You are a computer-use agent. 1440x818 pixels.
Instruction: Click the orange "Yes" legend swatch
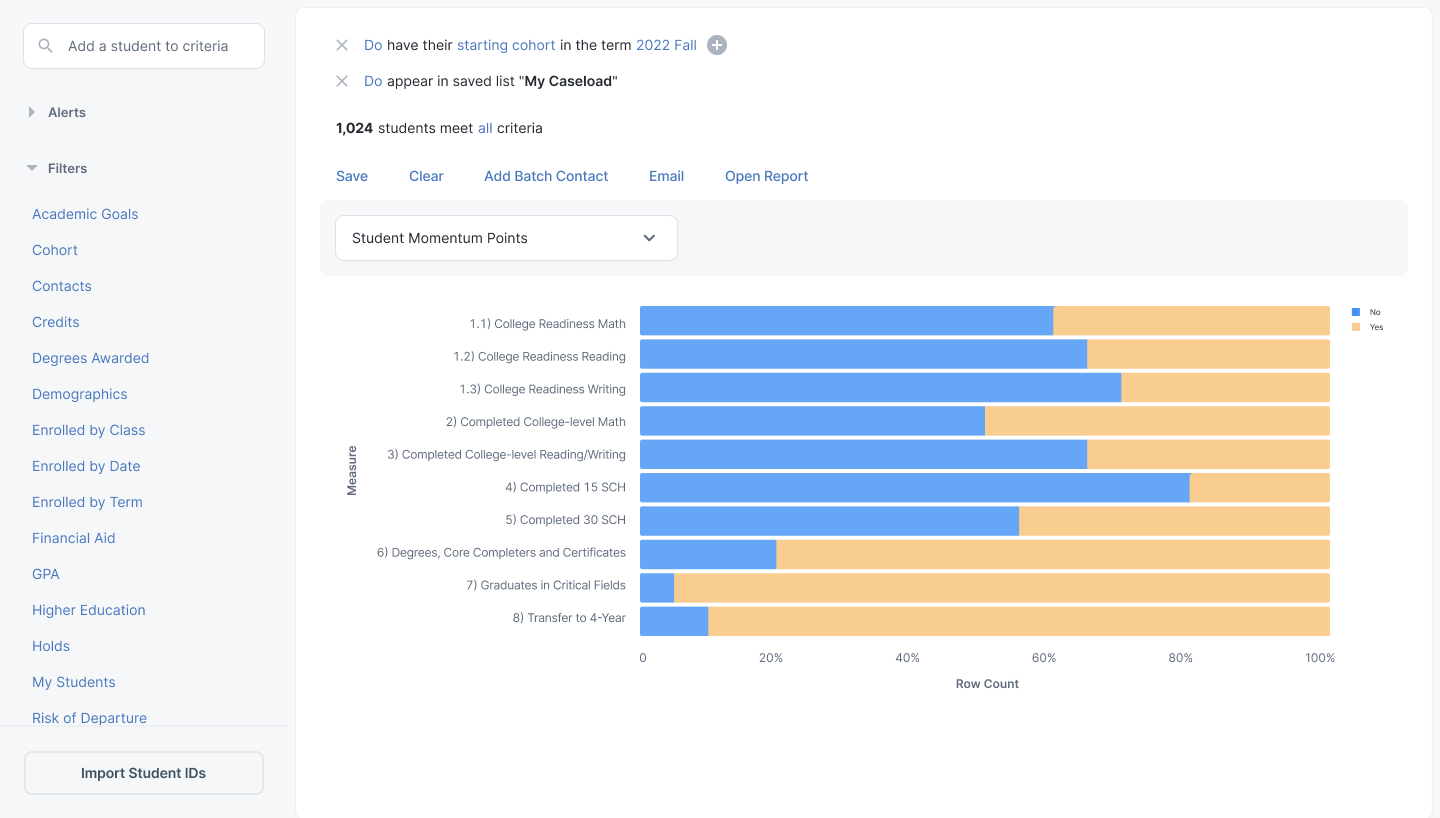click(x=1356, y=327)
